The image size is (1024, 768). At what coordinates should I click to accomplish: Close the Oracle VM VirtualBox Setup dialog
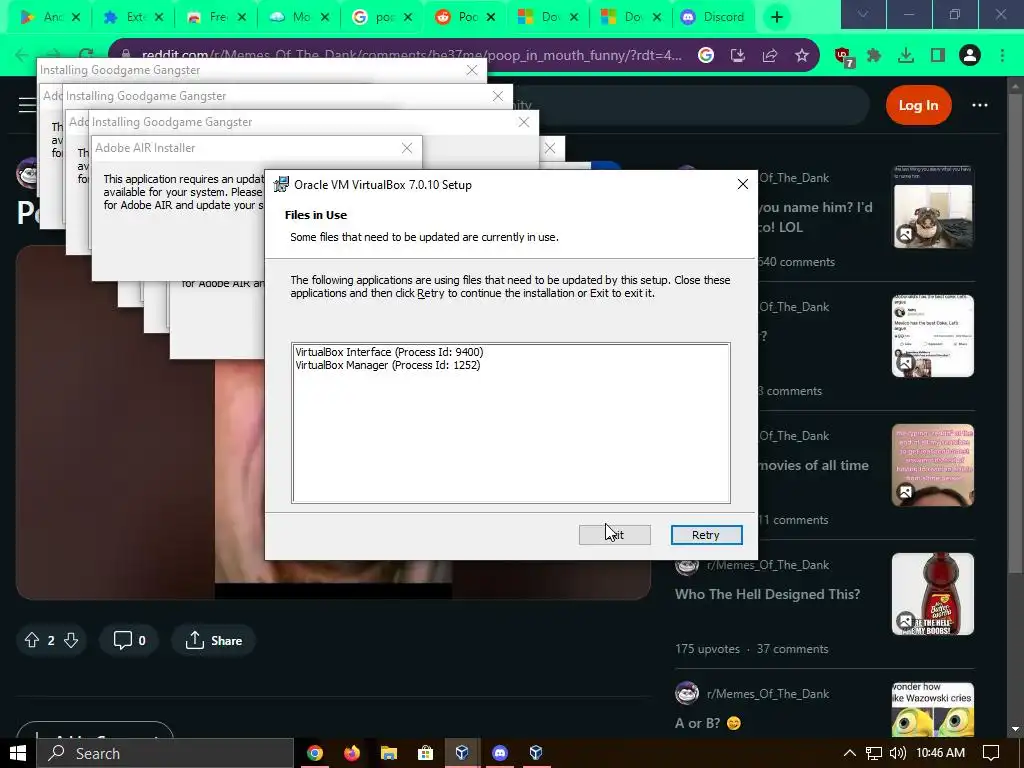click(x=743, y=184)
